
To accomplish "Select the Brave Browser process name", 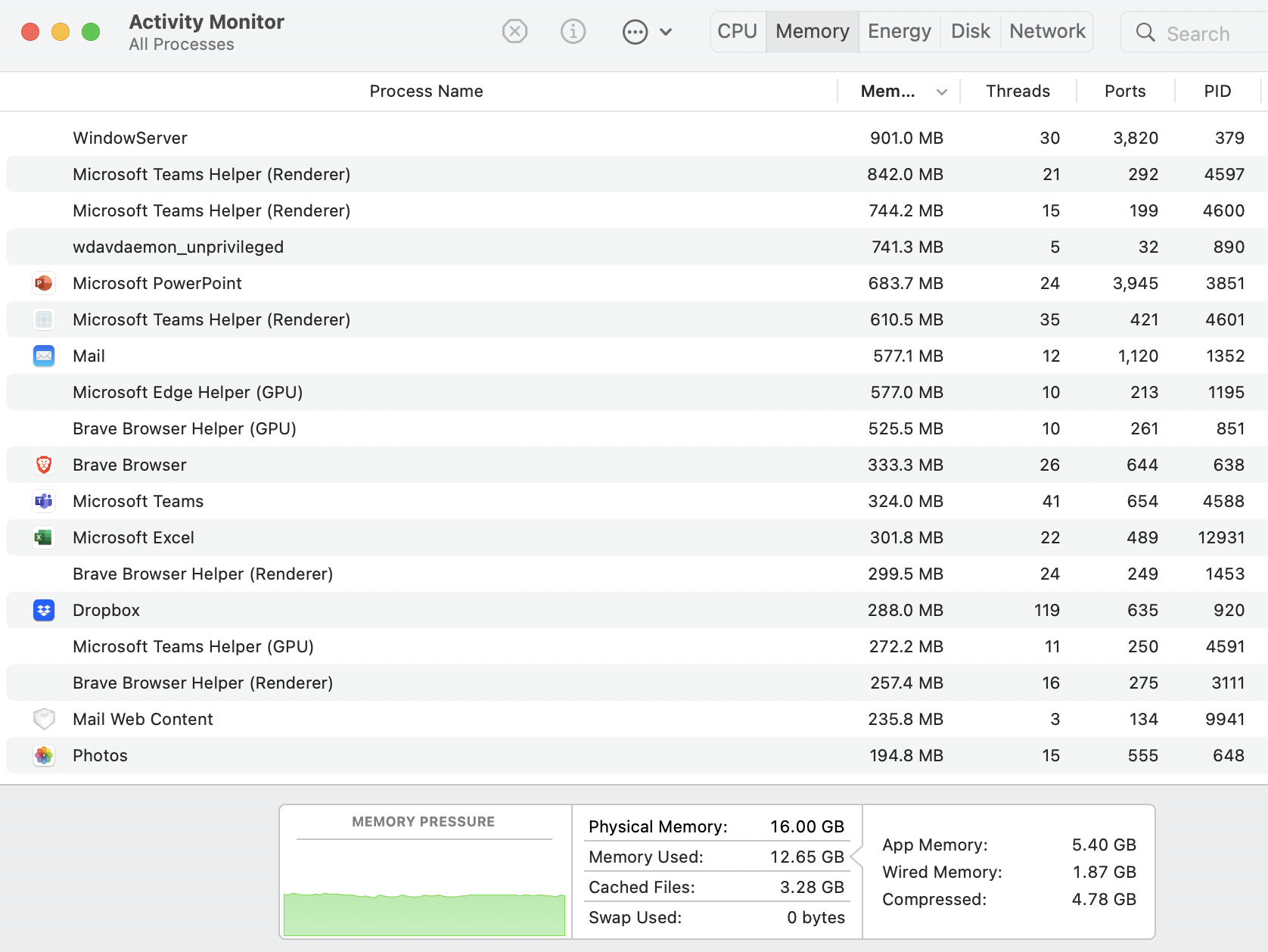I will 129,465.
